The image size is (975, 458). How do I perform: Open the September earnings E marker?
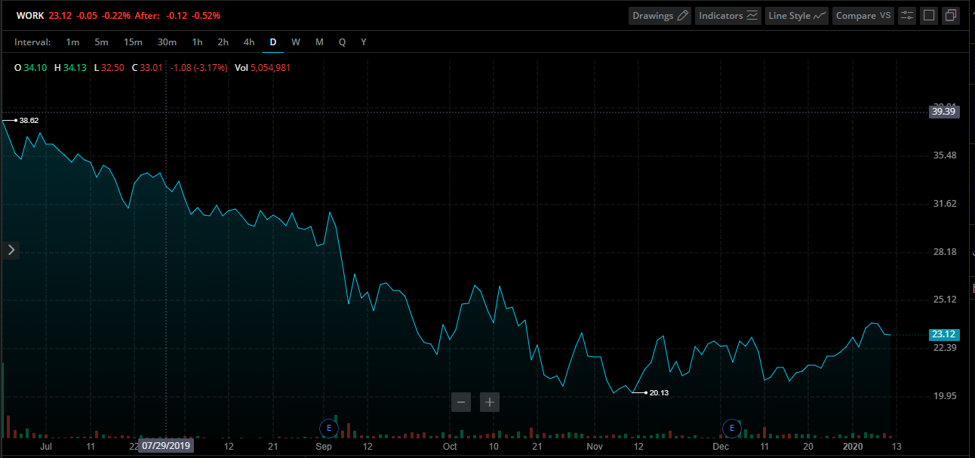(x=328, y=428)
